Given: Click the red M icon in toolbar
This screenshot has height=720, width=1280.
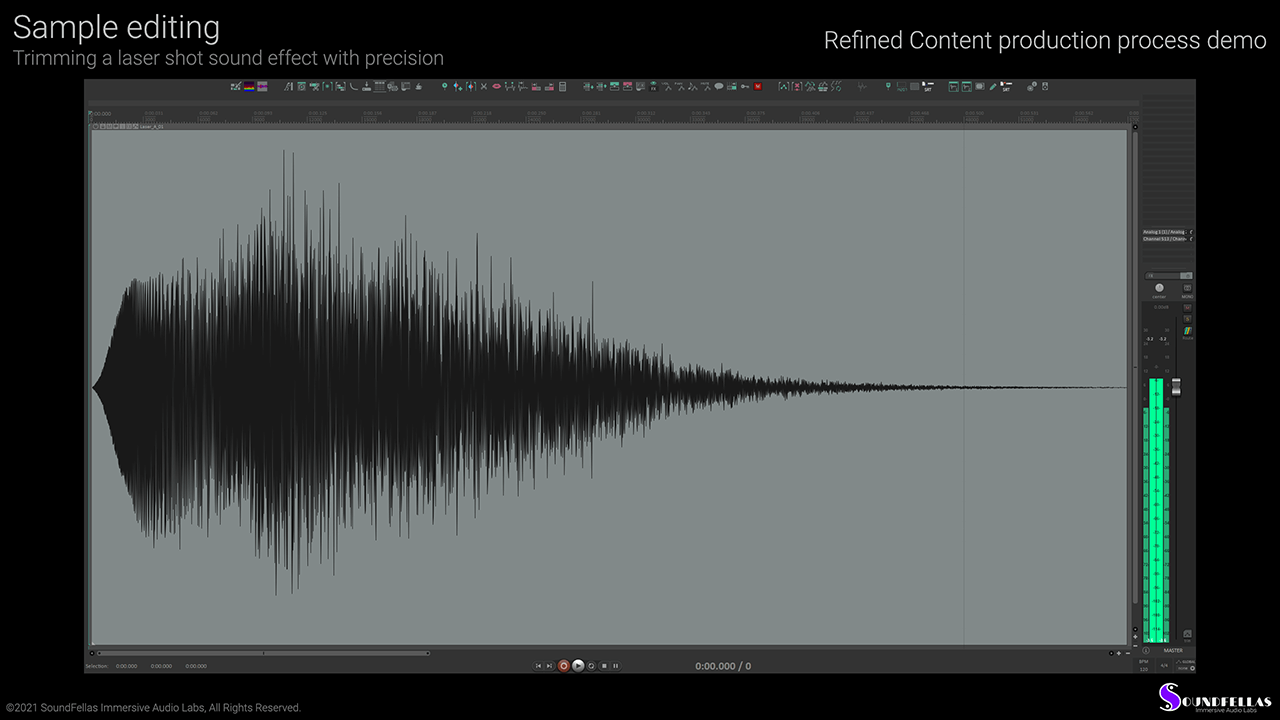Looking at the screenshot, I should (x=758, y=87).
